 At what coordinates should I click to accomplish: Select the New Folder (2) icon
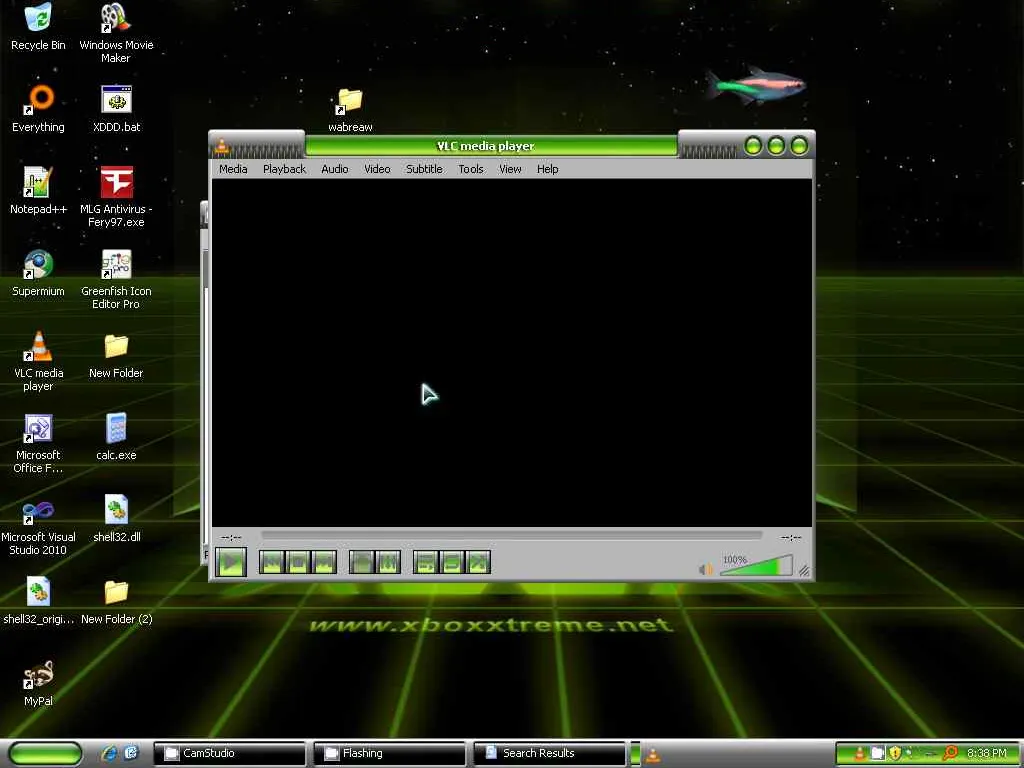coord(116,601)
